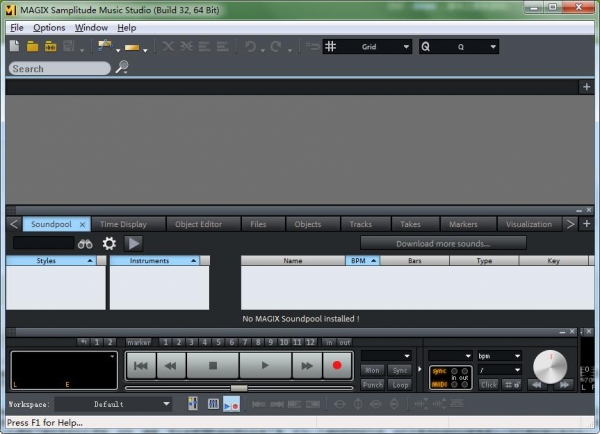Switch to the Markers tab
This screenshot has height=434, width=600.
click(x=468, y=224)
